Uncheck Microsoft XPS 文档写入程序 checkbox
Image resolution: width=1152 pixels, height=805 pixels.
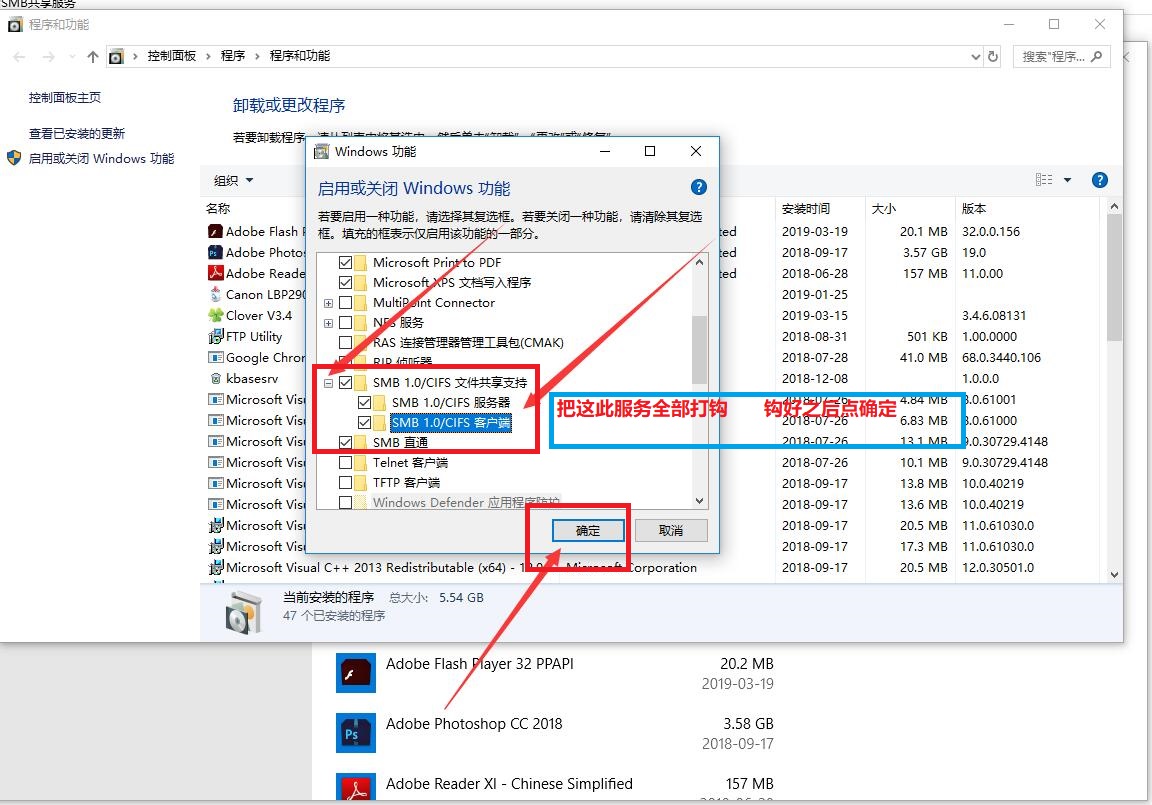point(345,282)
